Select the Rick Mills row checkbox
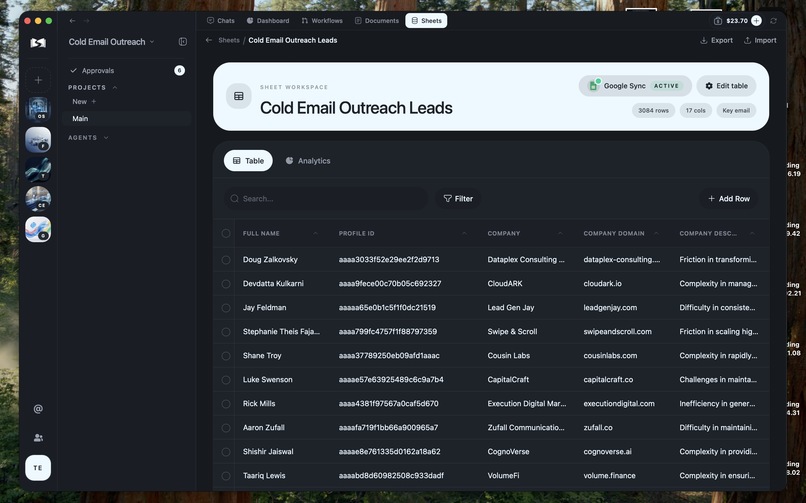Screen dimensions: 806x503 (226, 404)
